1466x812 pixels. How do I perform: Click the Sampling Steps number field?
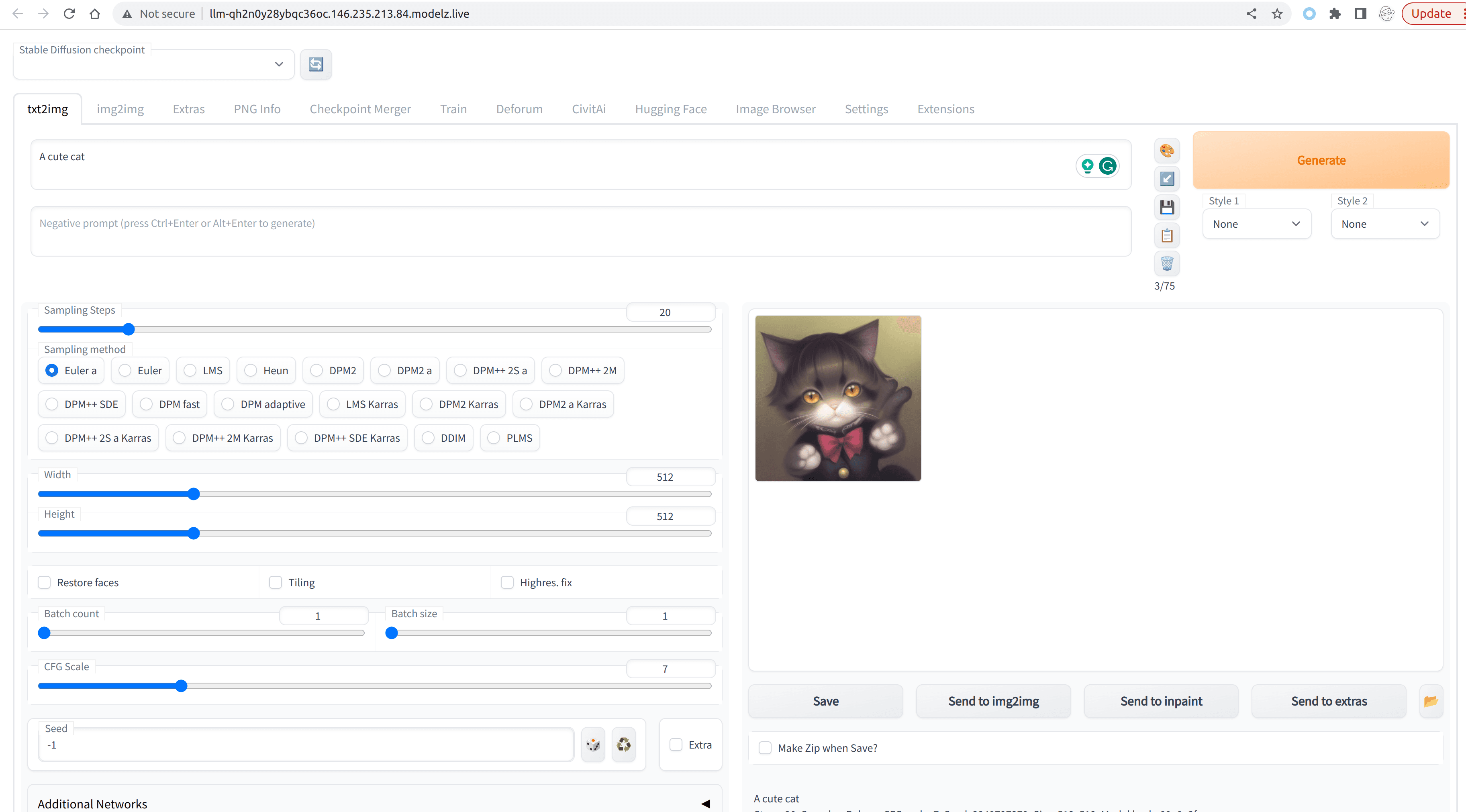[670, 312]
